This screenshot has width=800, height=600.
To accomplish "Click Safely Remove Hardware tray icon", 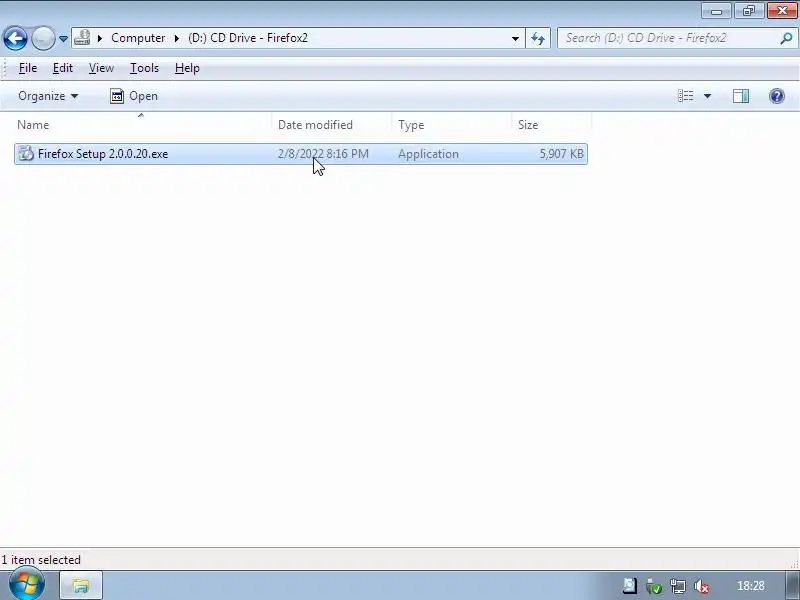I will (x=653, y=587).
